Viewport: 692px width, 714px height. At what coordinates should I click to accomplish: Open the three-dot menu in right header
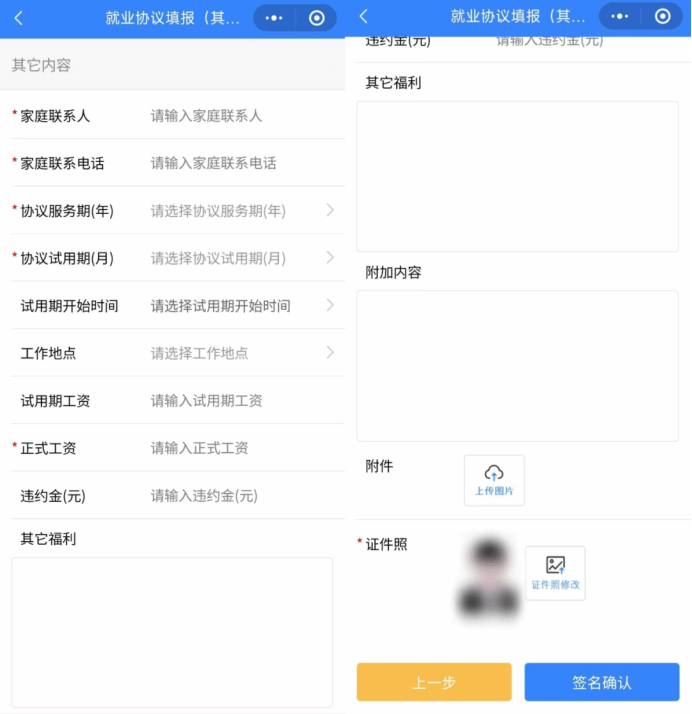620,17
